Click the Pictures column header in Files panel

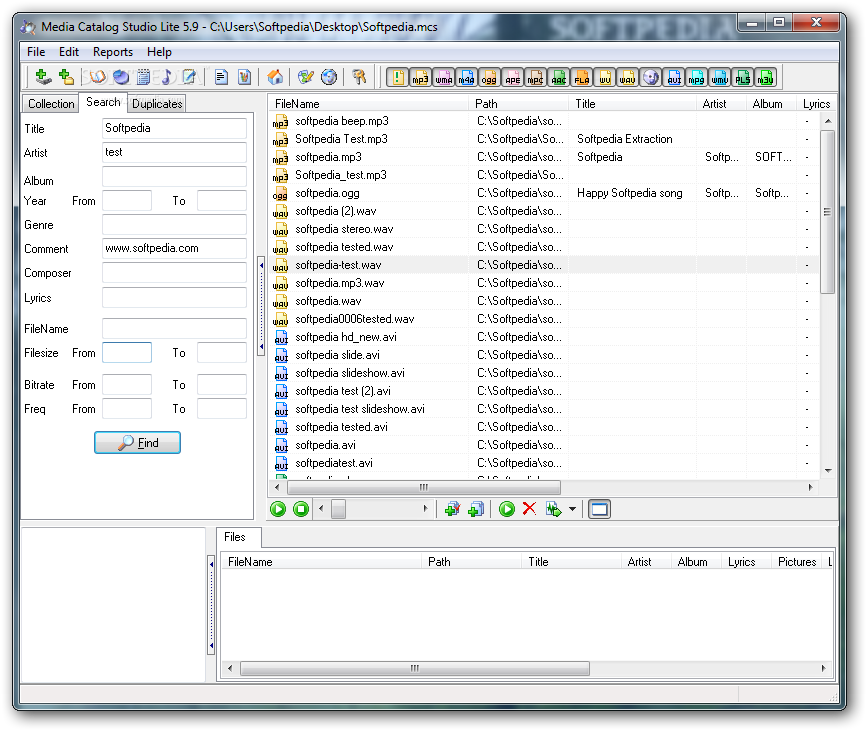pyautogui.click(x=797, y=562)
